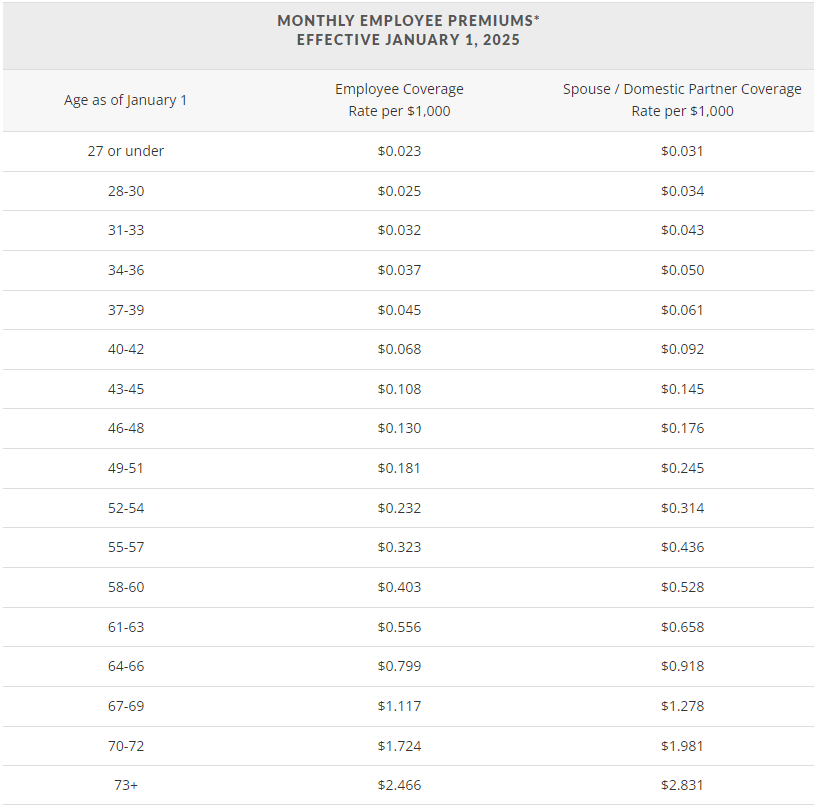Select the 46-48 age bracket
This screenshot has width=817, height=805.
tap(126, 428)
